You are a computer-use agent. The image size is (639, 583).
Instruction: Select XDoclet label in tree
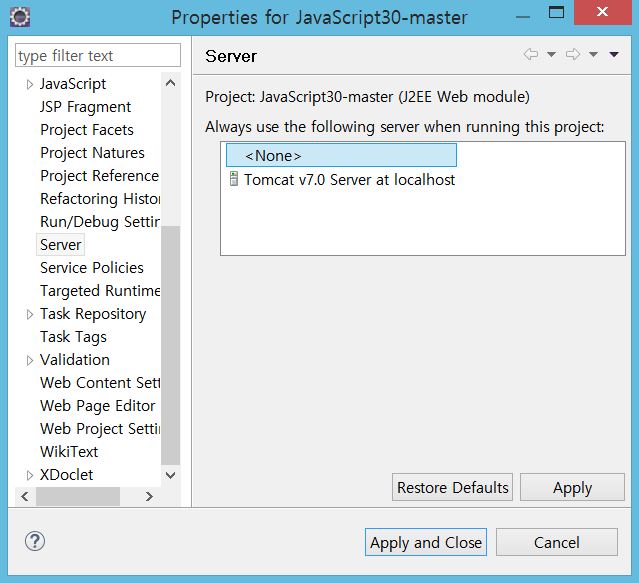pos(66,475)
